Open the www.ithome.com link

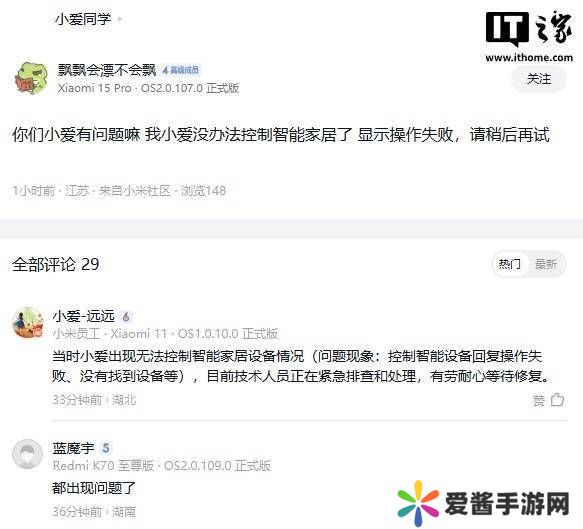coord(529,58)
